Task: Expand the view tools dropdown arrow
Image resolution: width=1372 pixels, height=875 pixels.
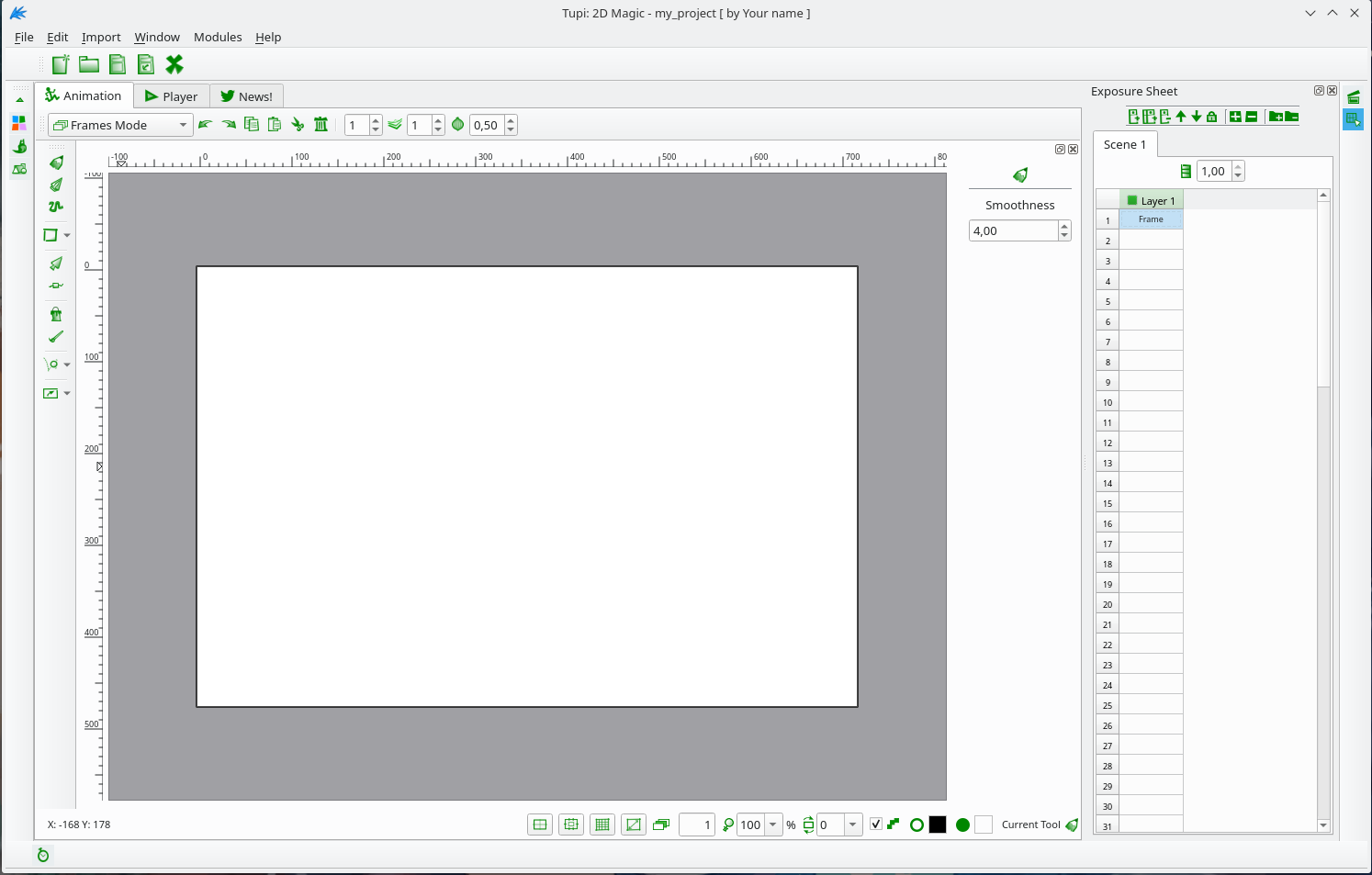Action: click(67, 394)
